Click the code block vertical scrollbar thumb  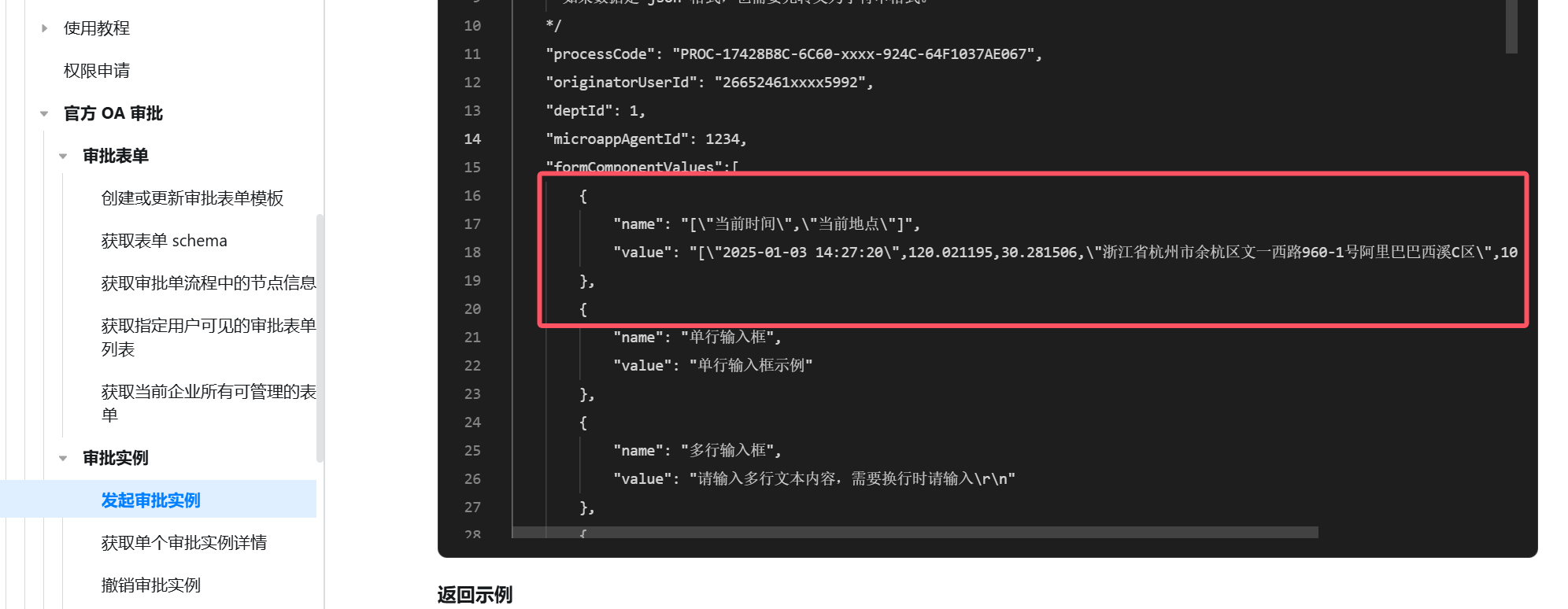tap(1511, 26)
